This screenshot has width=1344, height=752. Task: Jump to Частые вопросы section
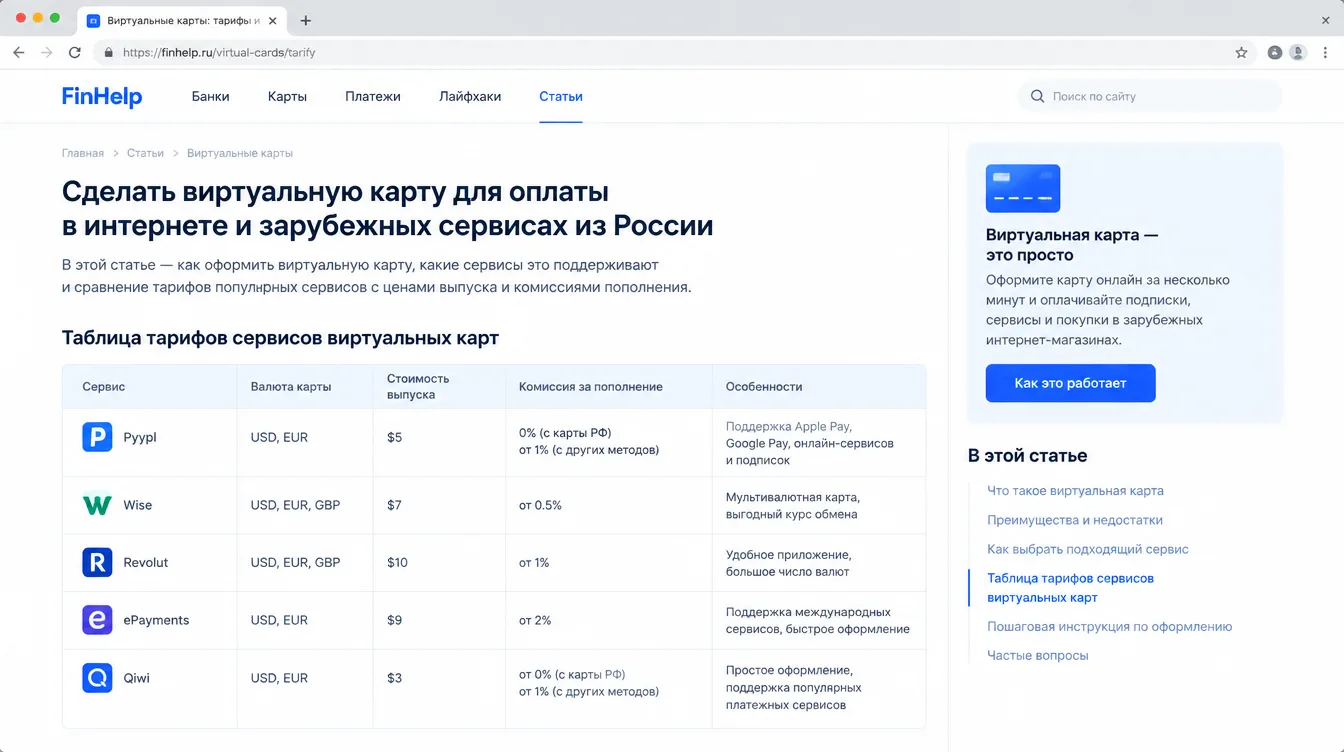pos(1037,656)
